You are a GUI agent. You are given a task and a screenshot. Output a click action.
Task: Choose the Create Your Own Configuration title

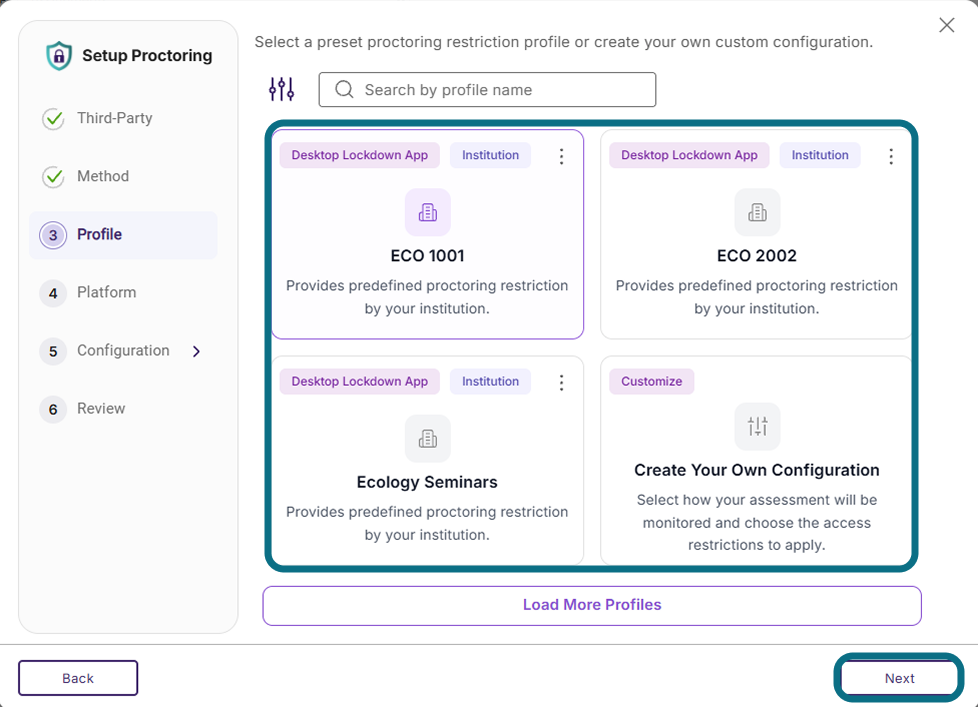point(757,470)
